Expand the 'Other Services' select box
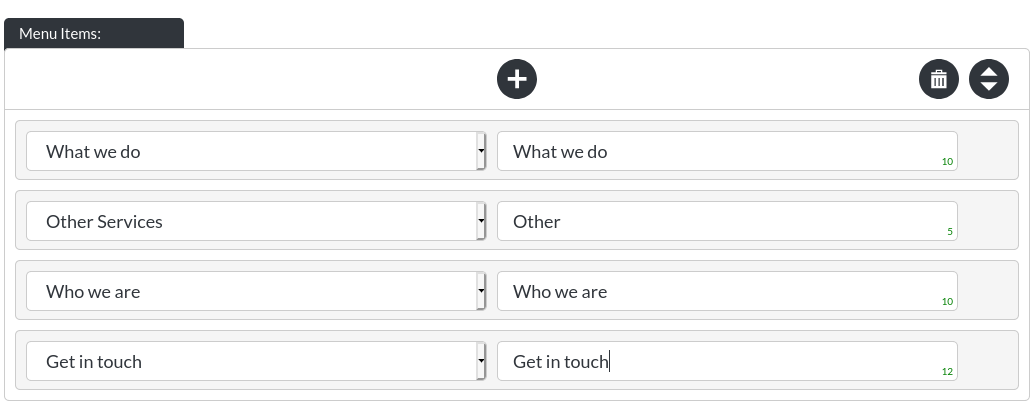1034x419 pixels. click(255, 222)
